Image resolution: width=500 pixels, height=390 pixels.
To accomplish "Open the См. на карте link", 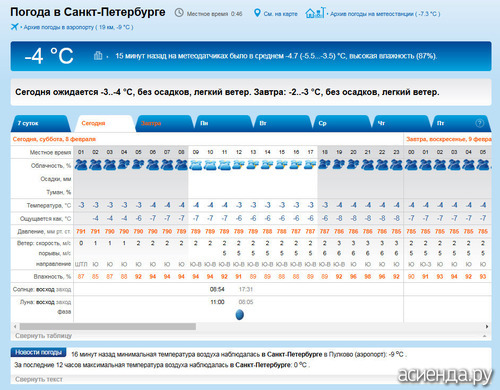I will (280, 14).
